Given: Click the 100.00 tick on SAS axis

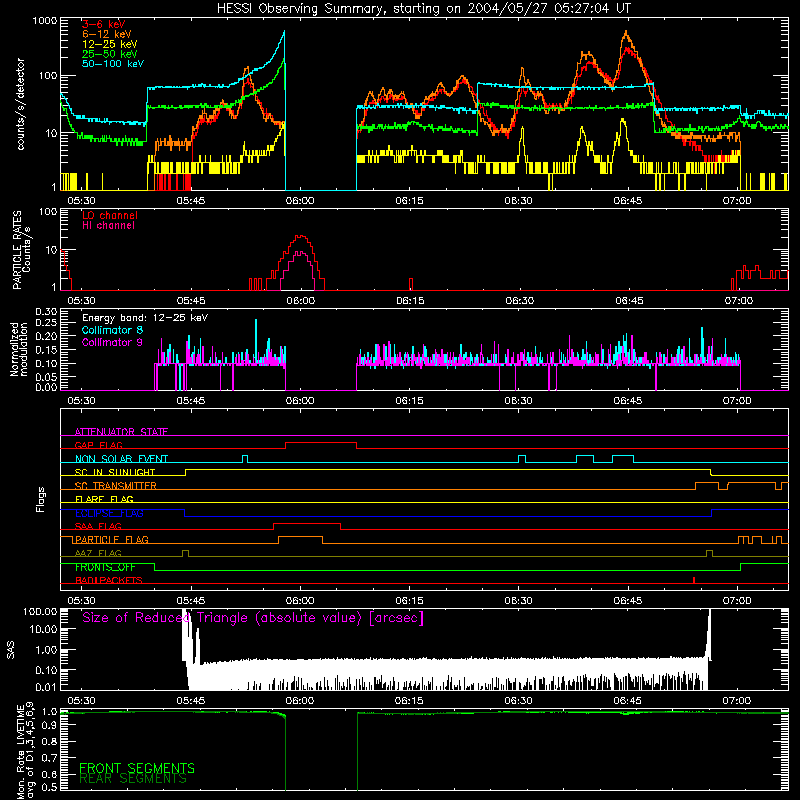Looking at the screenshot, I should 40,612.
